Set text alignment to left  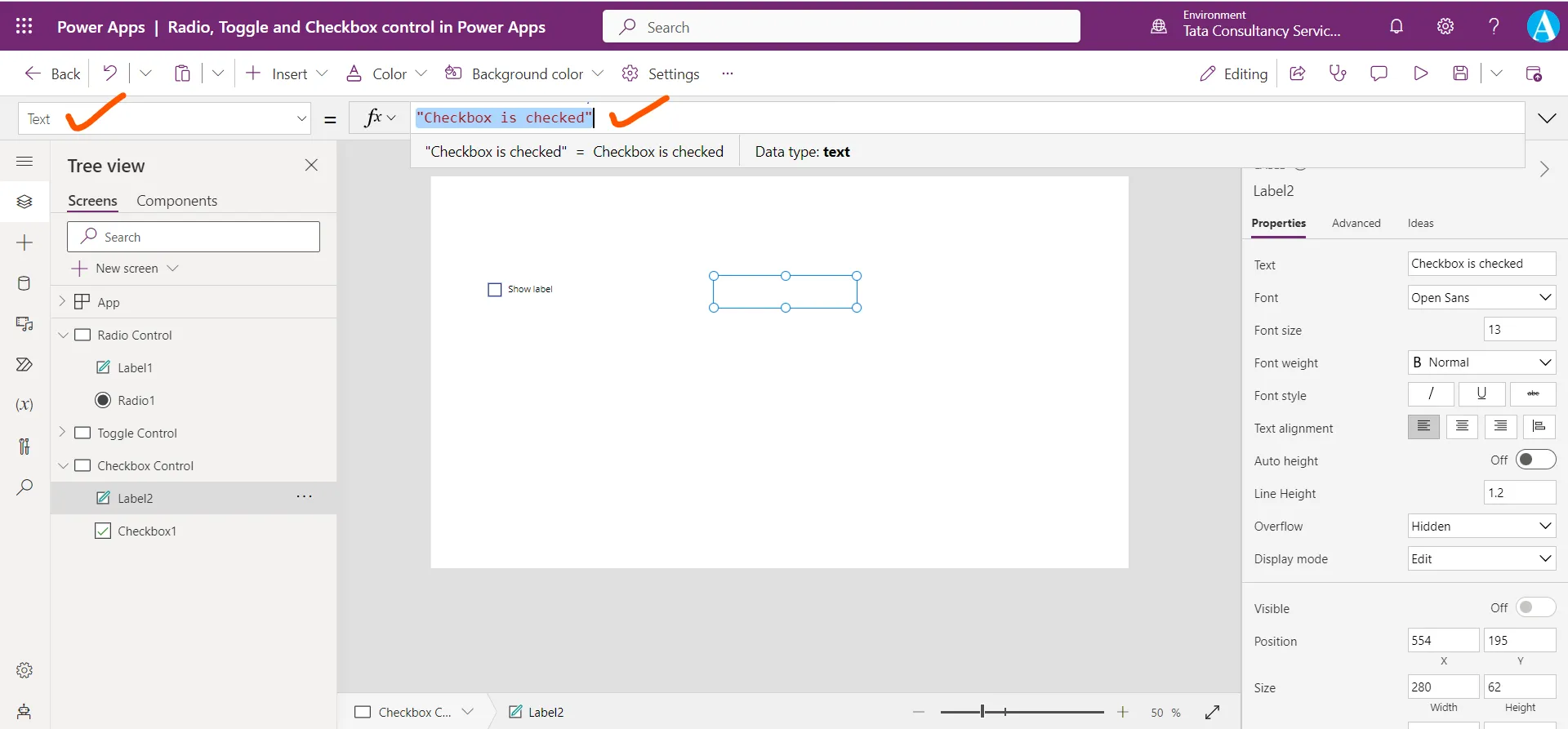coord(1423,426)
